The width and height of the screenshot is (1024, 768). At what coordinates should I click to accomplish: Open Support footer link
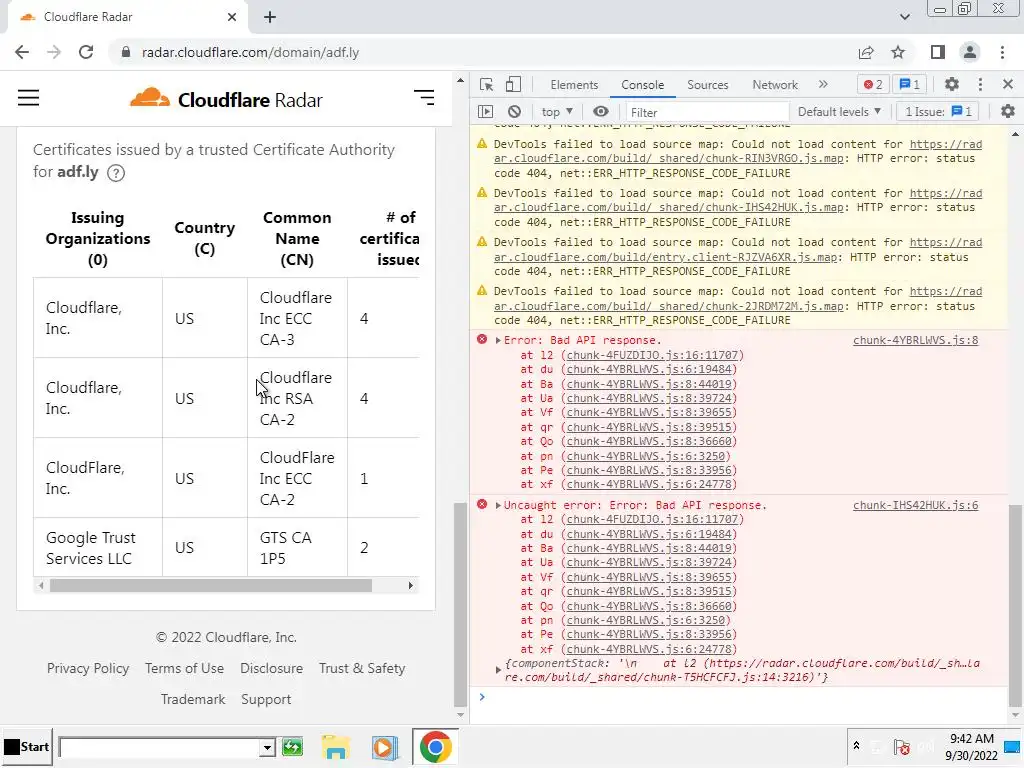(x=266, y=699)
